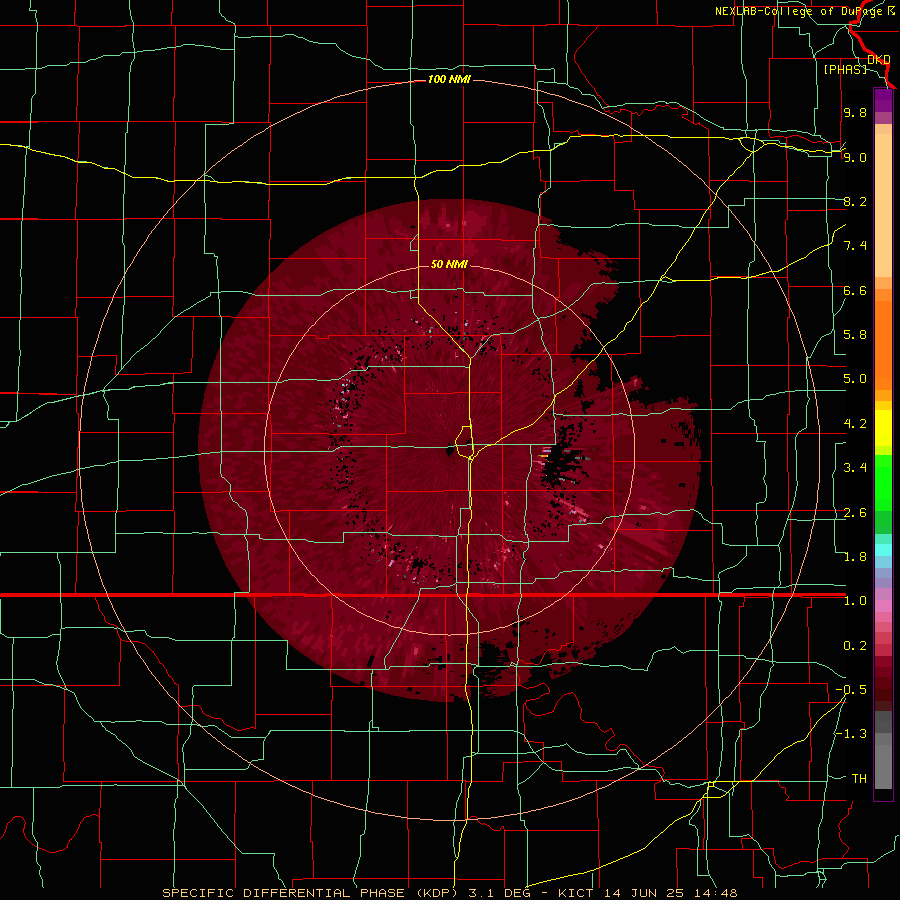Click the radar site at the sweep center
This screenshot has height=900, width=900.
pyautogui.click(x=449, y=452)
